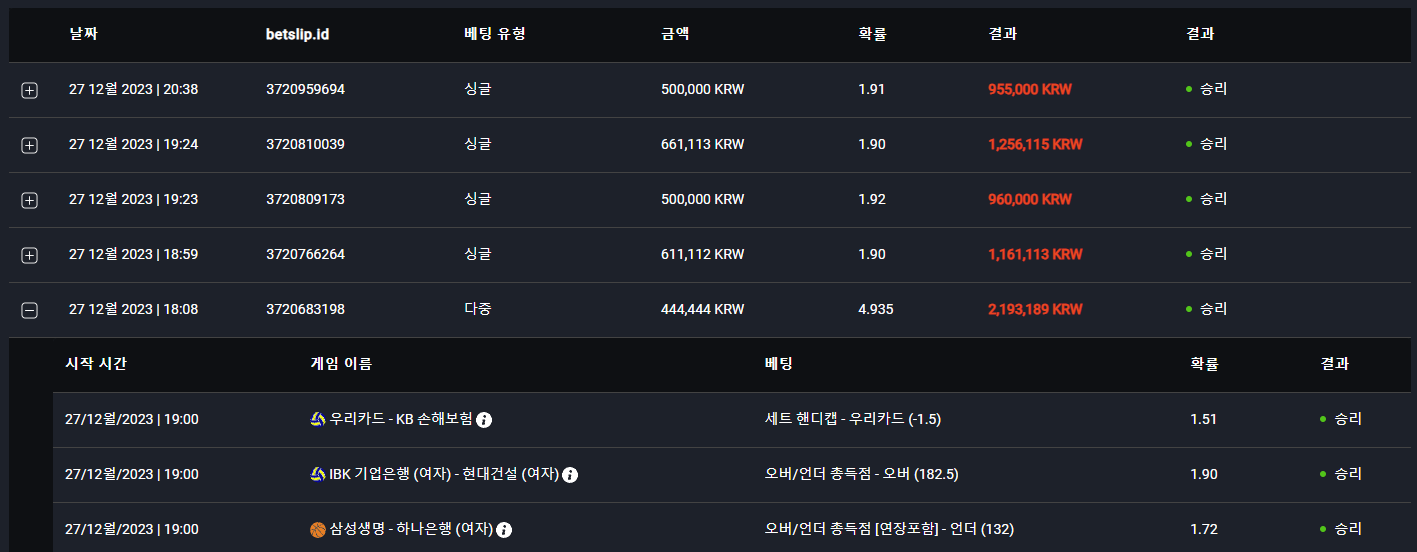Sort by betslip.id column header

(x=298, y=34)
